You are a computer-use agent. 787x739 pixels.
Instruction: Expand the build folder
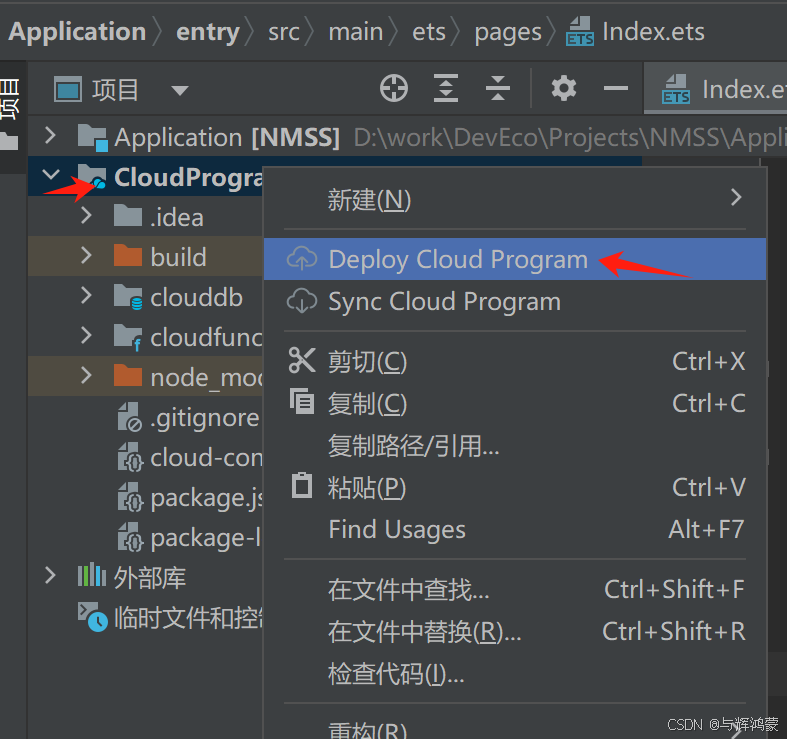click(x=86, y=255)
